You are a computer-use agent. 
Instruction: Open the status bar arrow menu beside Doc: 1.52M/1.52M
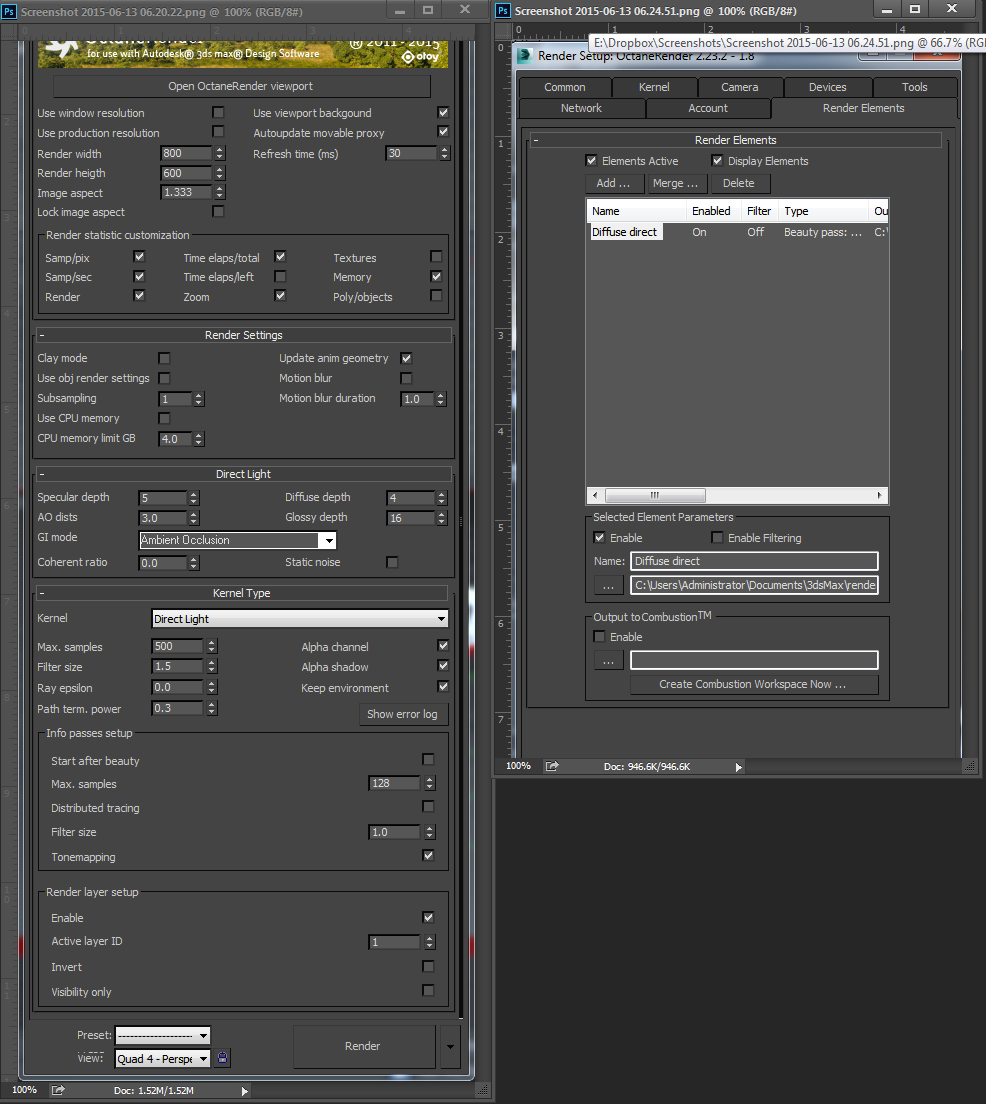(x=244, y=1091)
